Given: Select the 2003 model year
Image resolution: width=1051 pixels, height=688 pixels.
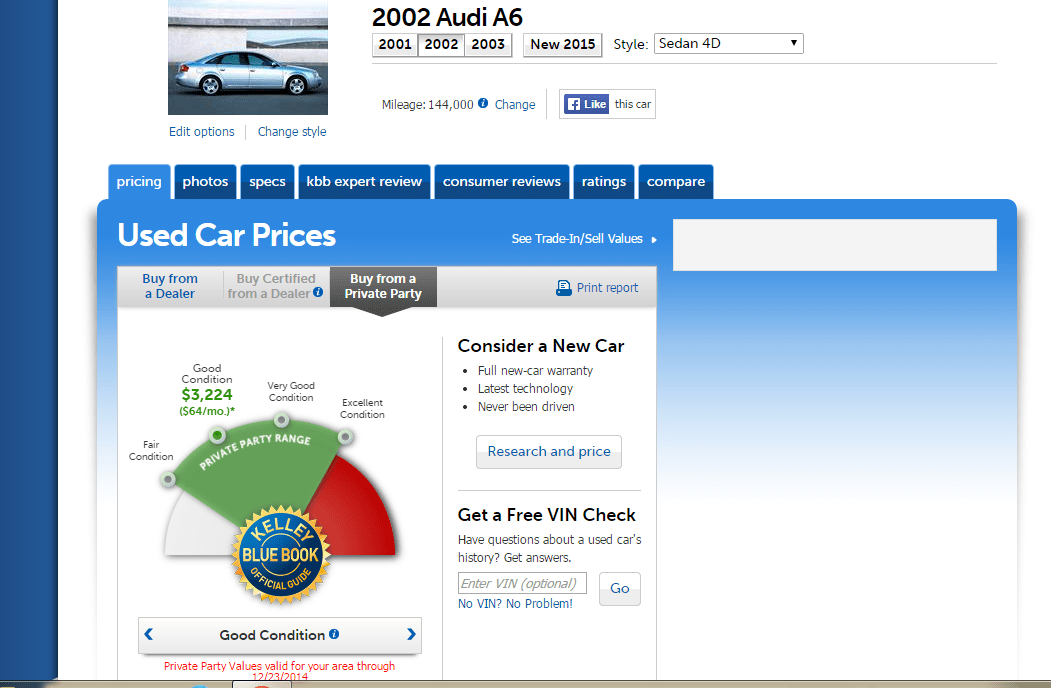Looking at the screenshot, I should coord(487,44).
